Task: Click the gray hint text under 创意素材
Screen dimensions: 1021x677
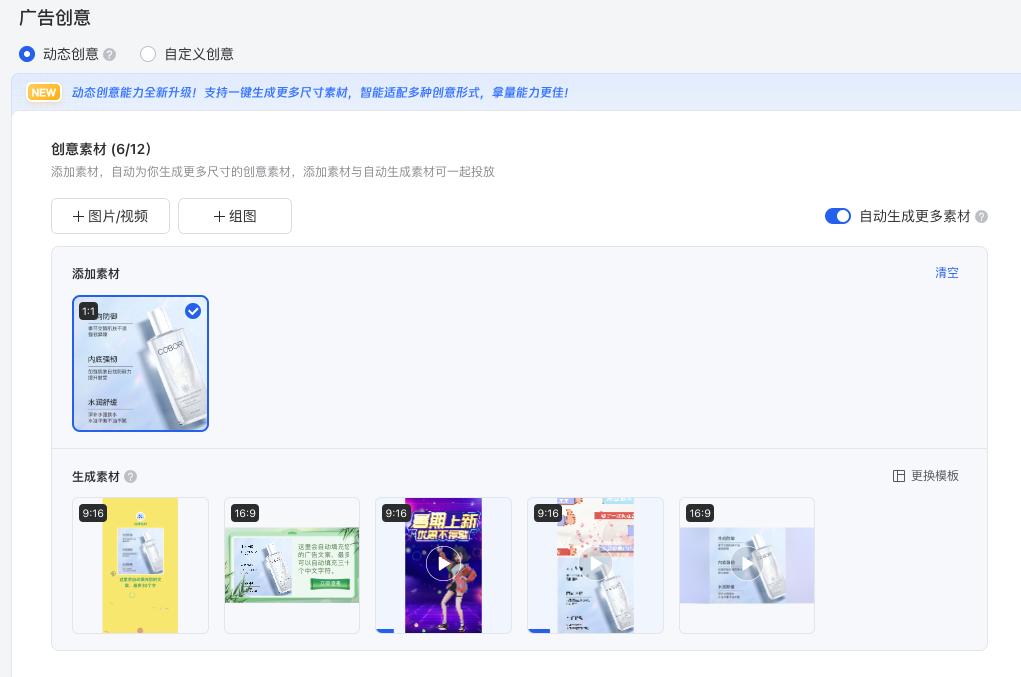Action: (x=273, y=172)
